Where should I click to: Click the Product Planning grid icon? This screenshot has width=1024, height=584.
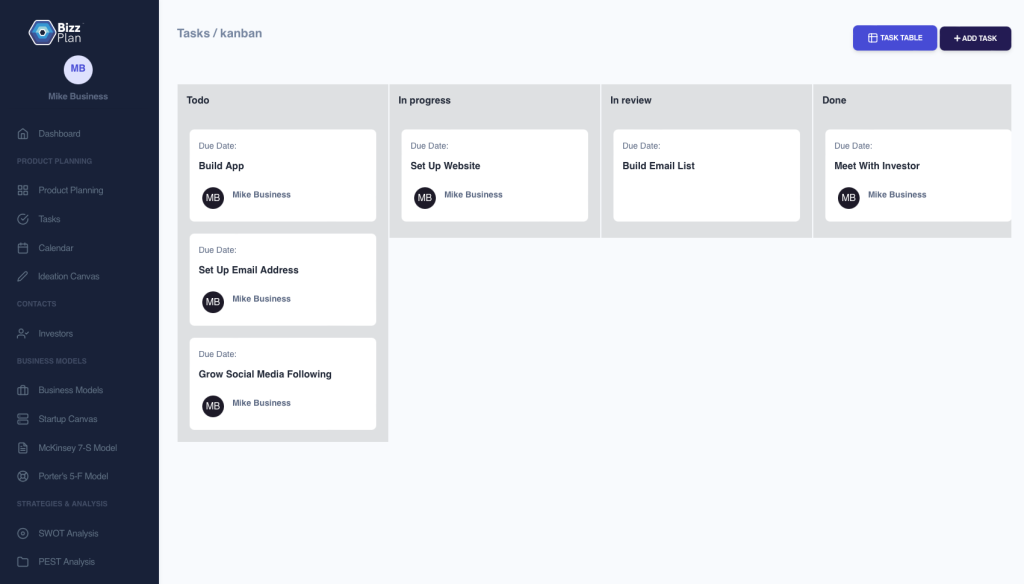click(x=23, y=190)
